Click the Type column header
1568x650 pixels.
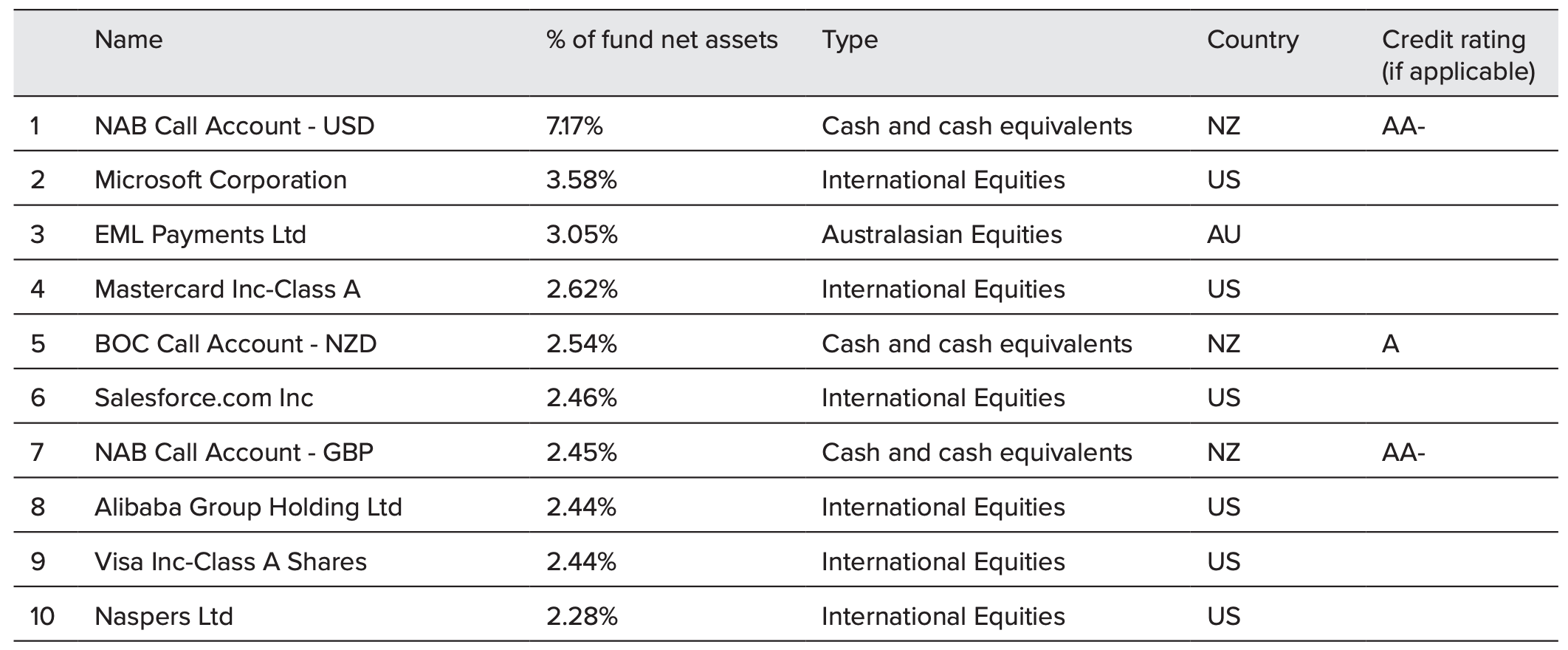[850, 39]
